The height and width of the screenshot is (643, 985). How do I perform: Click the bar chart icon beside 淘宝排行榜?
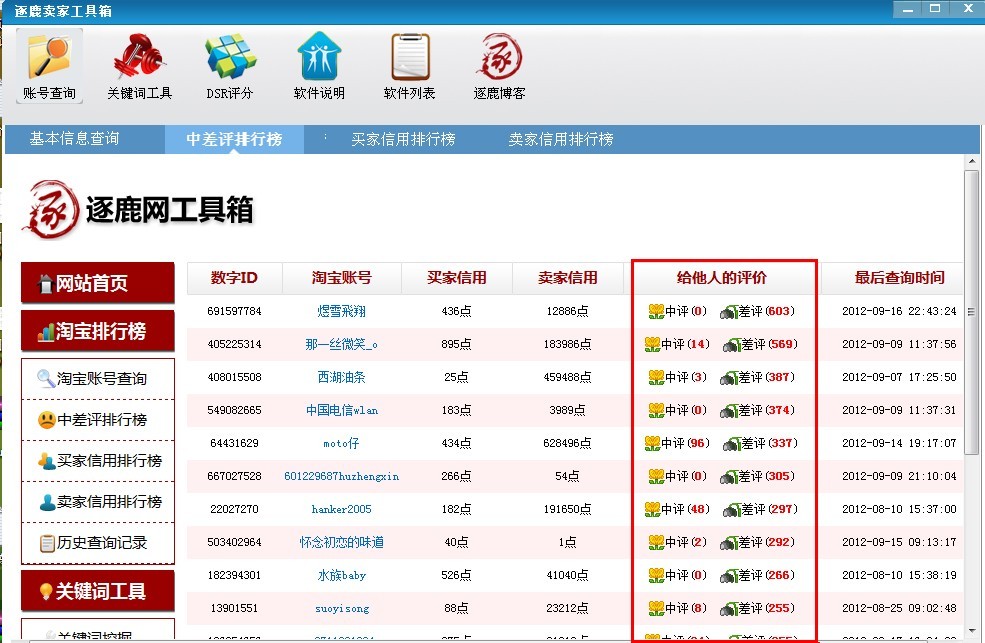45,332
